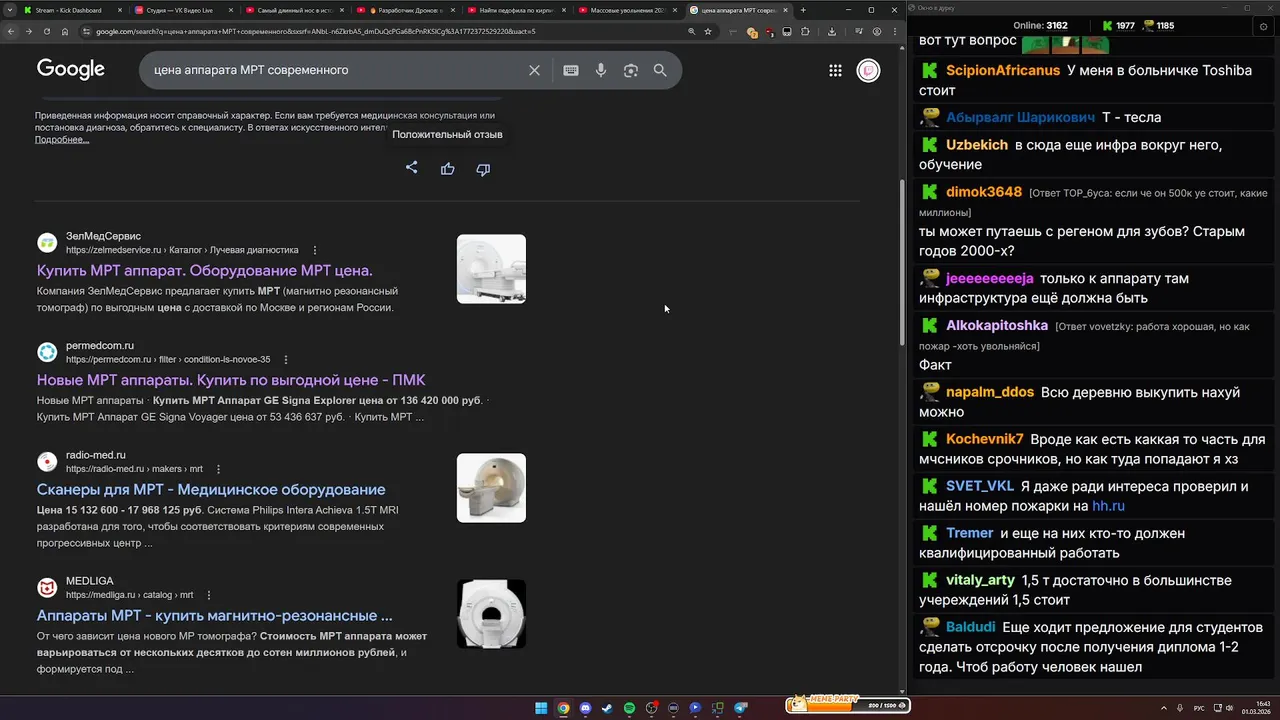
Task: Open the Google apps grid
Action: [835, 70]
